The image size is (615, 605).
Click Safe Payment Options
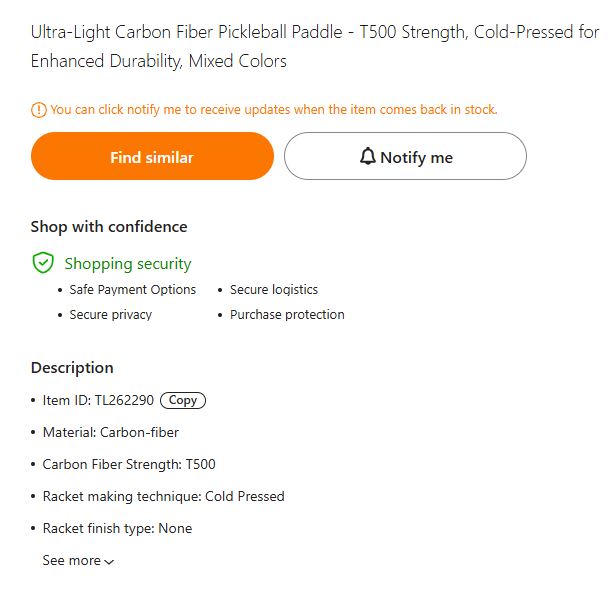(x=132, y=290)
